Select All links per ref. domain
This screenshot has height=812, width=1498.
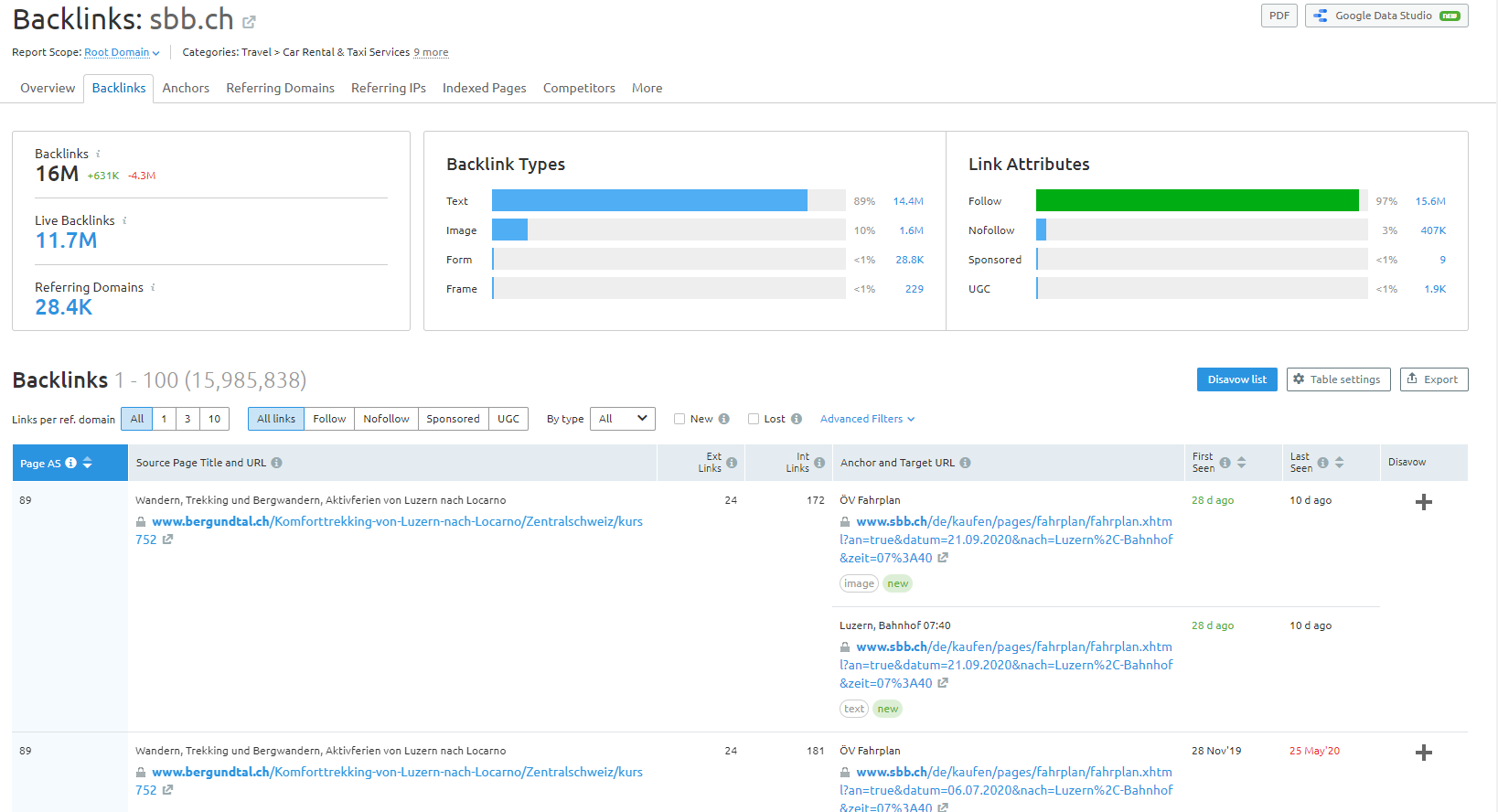coord(137,419)
